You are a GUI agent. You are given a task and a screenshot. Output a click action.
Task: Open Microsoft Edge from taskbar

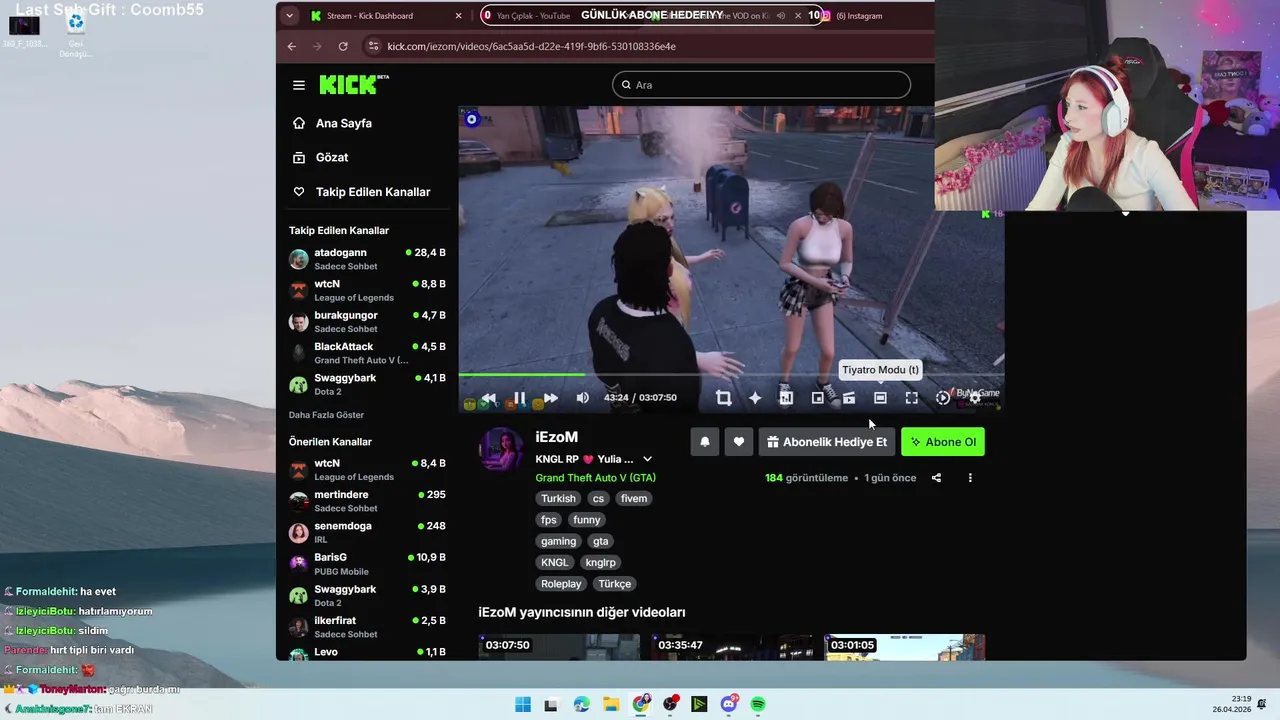point(582,705)
